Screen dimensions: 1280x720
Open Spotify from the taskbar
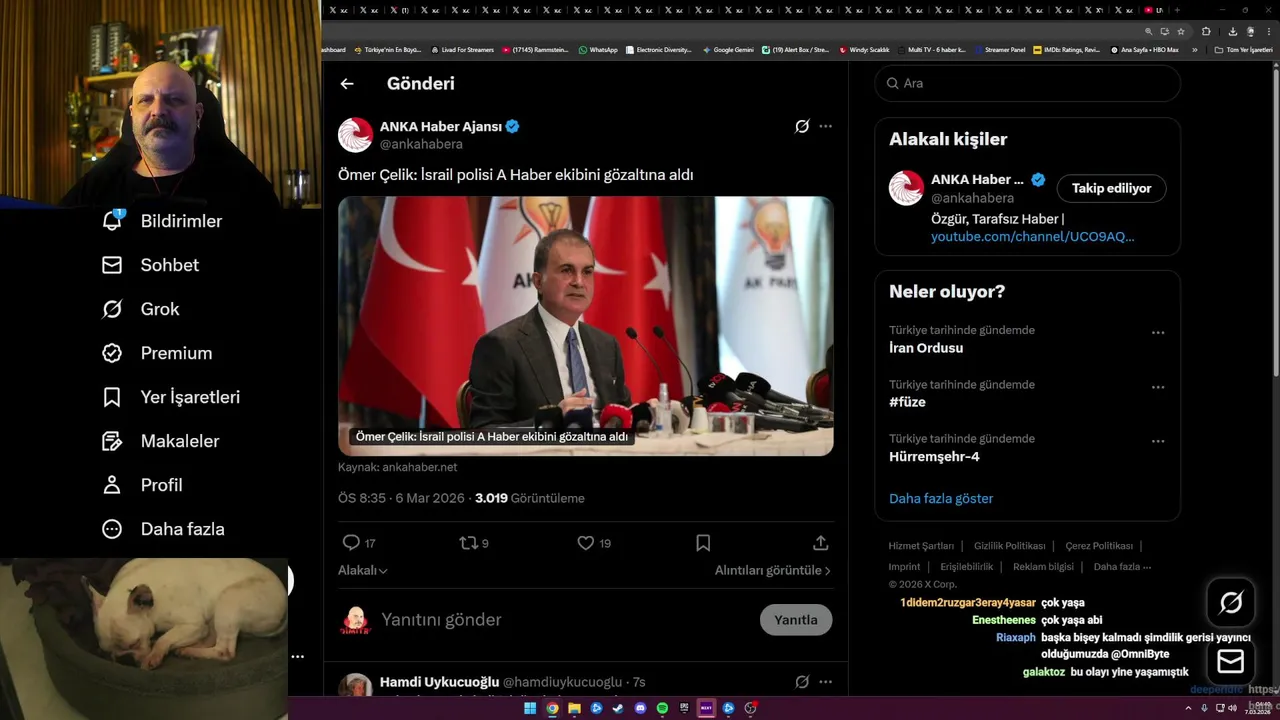(662, 708)
